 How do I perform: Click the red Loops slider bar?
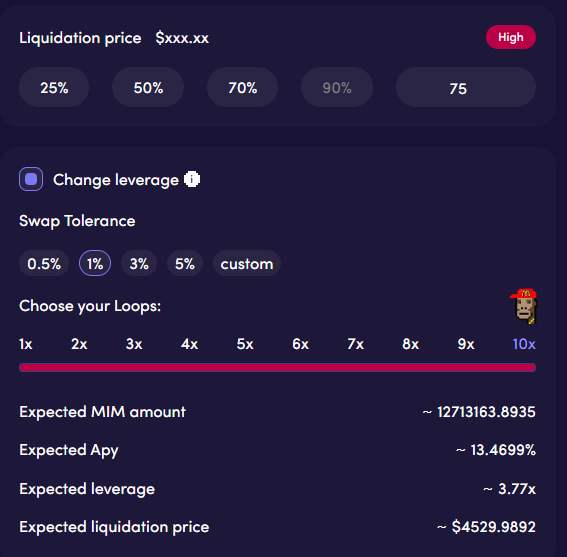pyautogui.click(x=277, y=367)
